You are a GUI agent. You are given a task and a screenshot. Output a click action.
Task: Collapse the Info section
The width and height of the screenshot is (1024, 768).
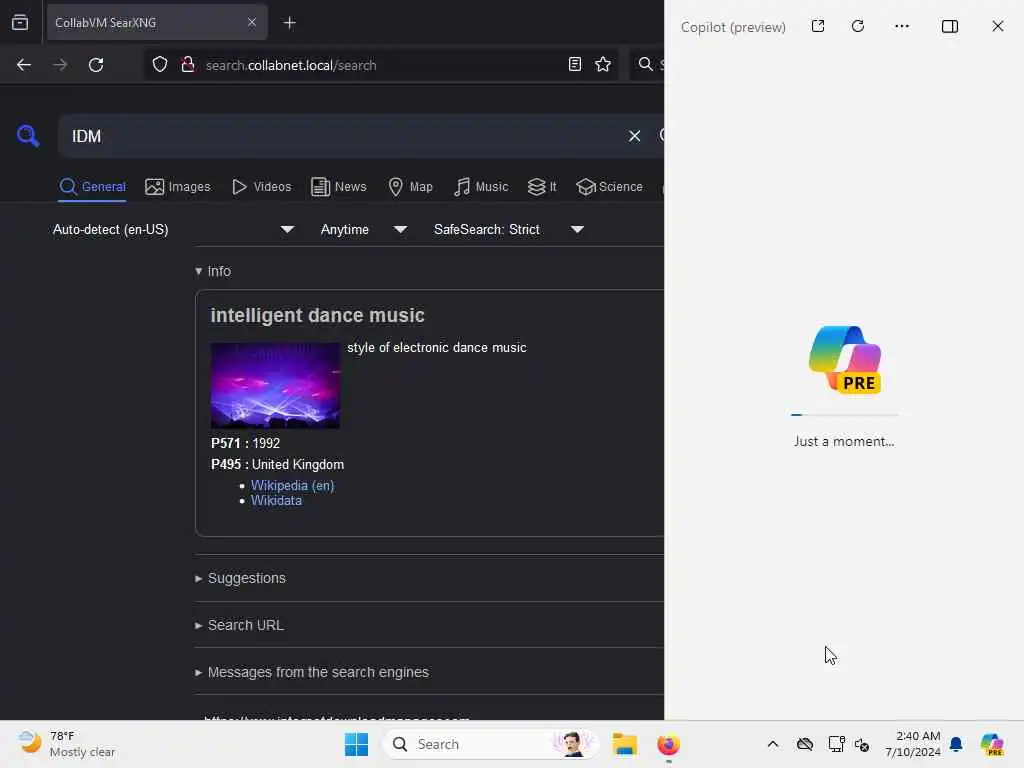click(x=213, y=271)
